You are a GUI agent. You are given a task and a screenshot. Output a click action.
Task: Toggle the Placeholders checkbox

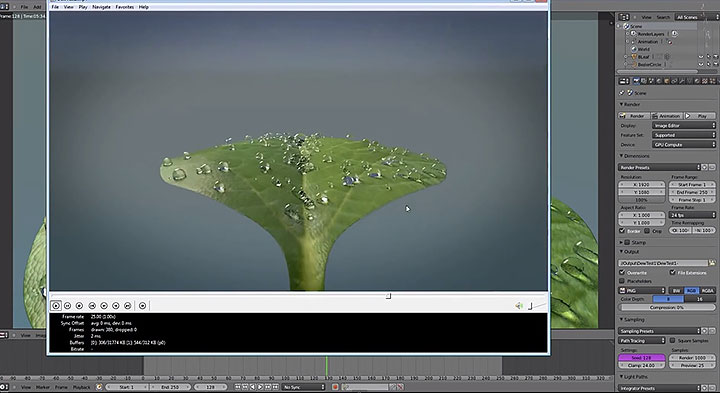[x=622, y=281]
